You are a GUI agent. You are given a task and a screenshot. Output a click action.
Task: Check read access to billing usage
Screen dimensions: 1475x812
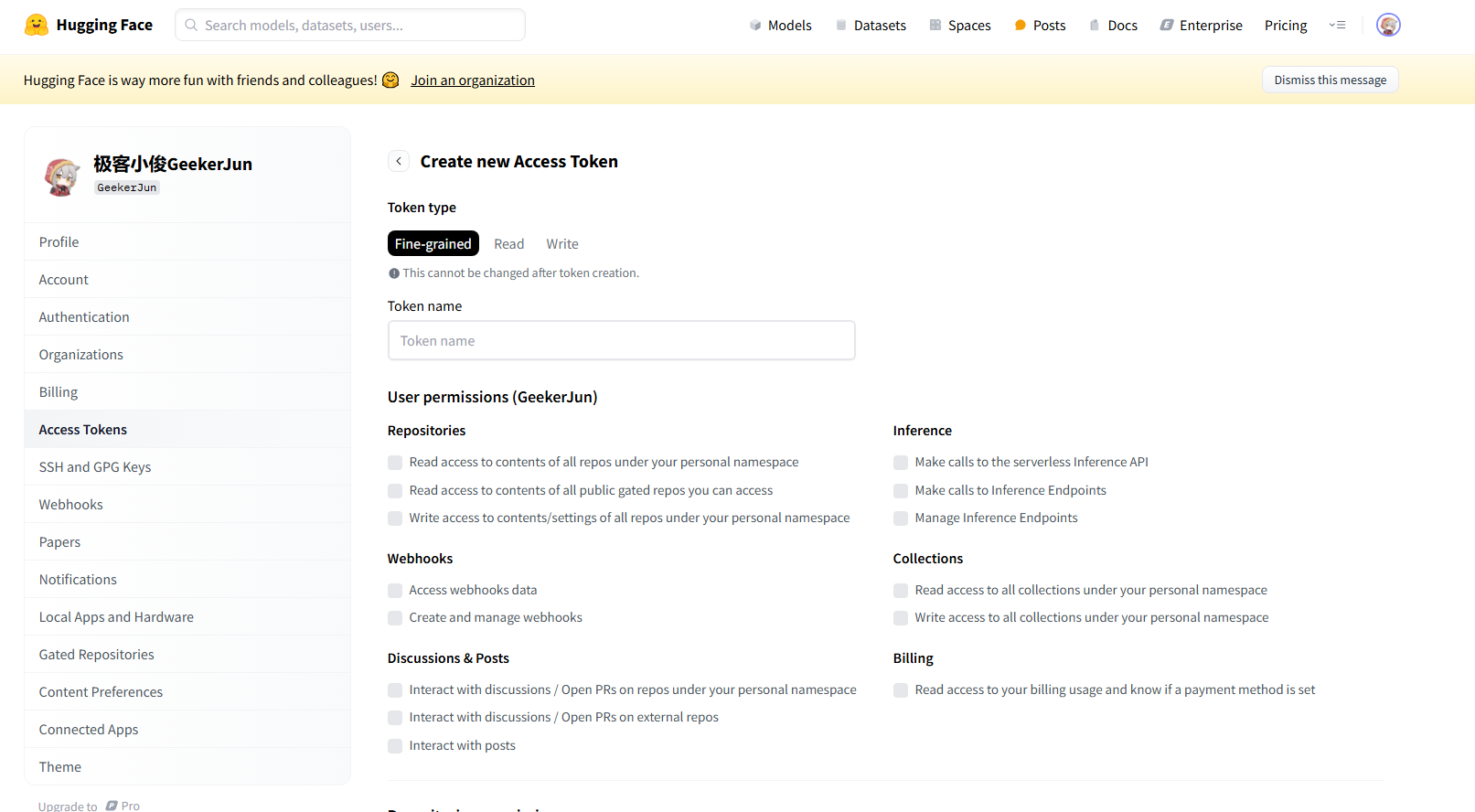click(901, 690)
